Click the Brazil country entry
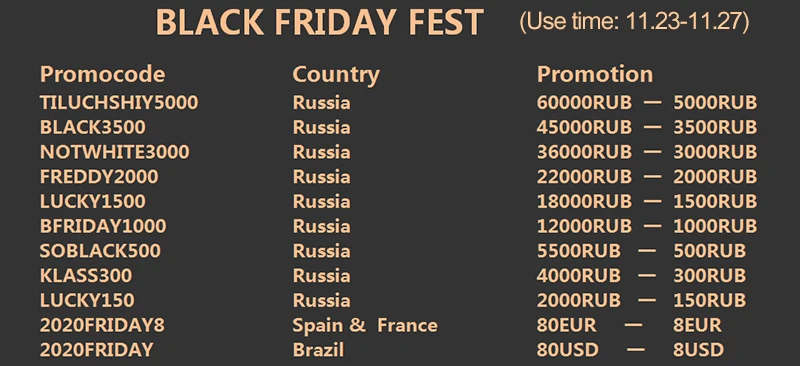The width and height of the screenshot is (800, 366). click(x=318, y=350)
